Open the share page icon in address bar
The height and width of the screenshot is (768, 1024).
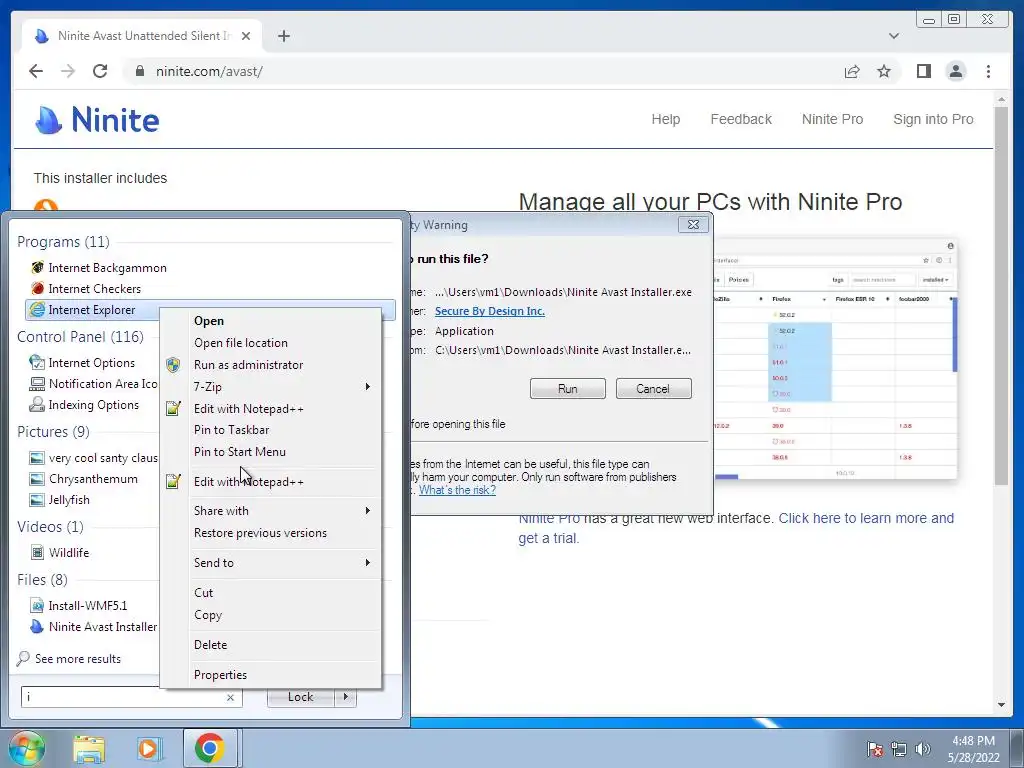tap(852, 71)
